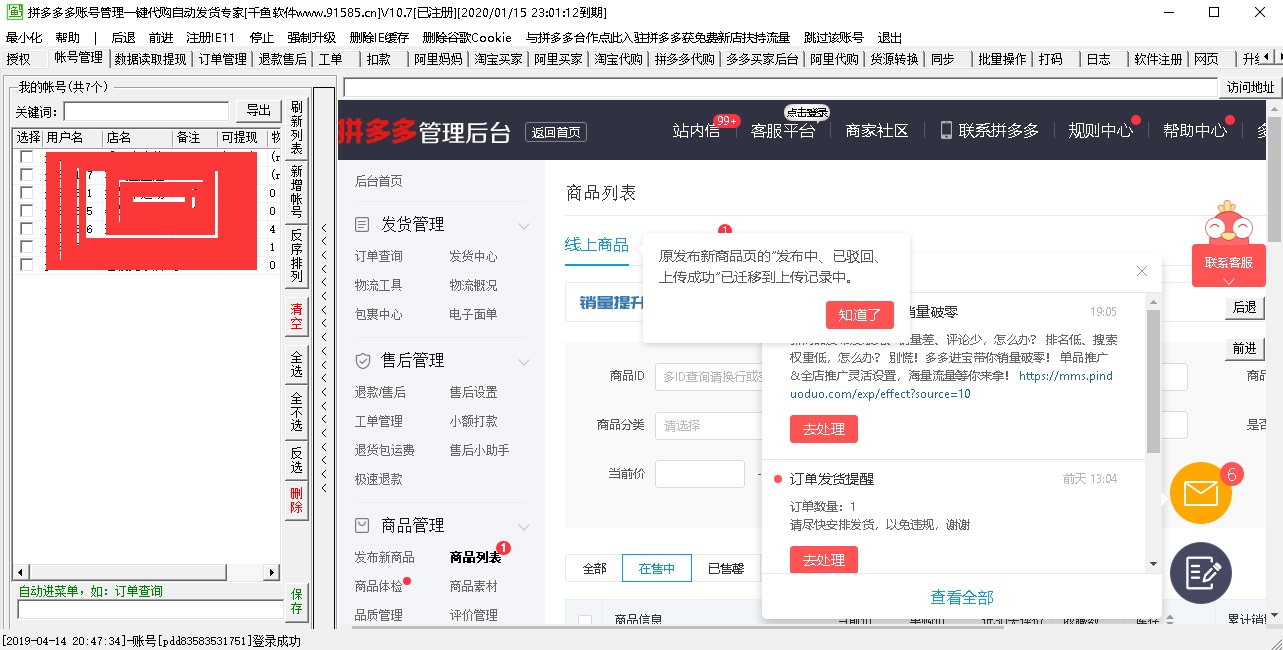Click the 点击登录 bubble above 客服平台

pos(806,112)
